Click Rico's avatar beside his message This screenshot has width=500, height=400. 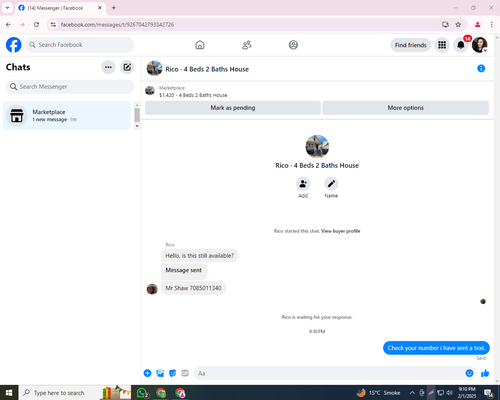[x=152, y=289]
